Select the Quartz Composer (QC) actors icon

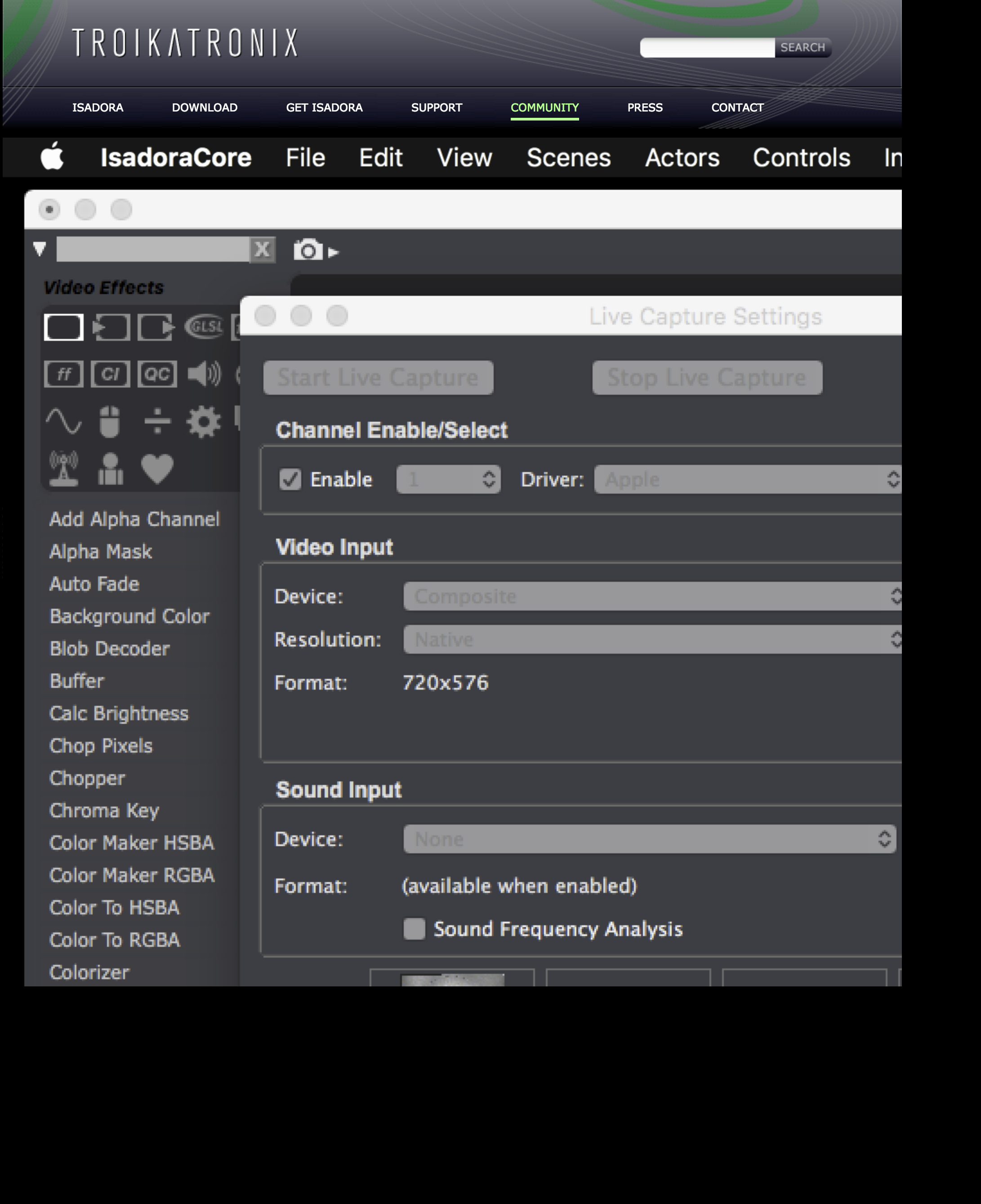pos(156,374)
